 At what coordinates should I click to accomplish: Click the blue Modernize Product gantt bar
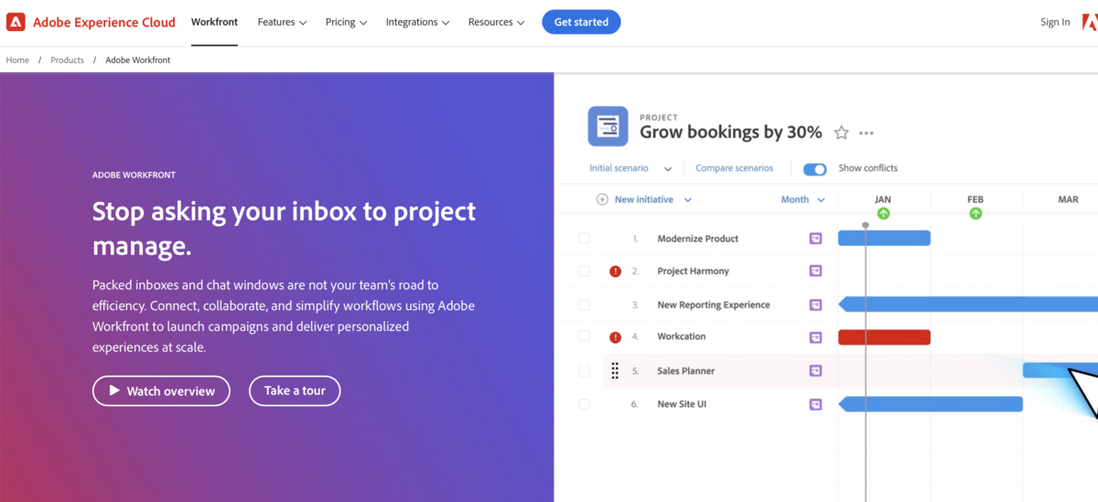click(x=884, y=238)
